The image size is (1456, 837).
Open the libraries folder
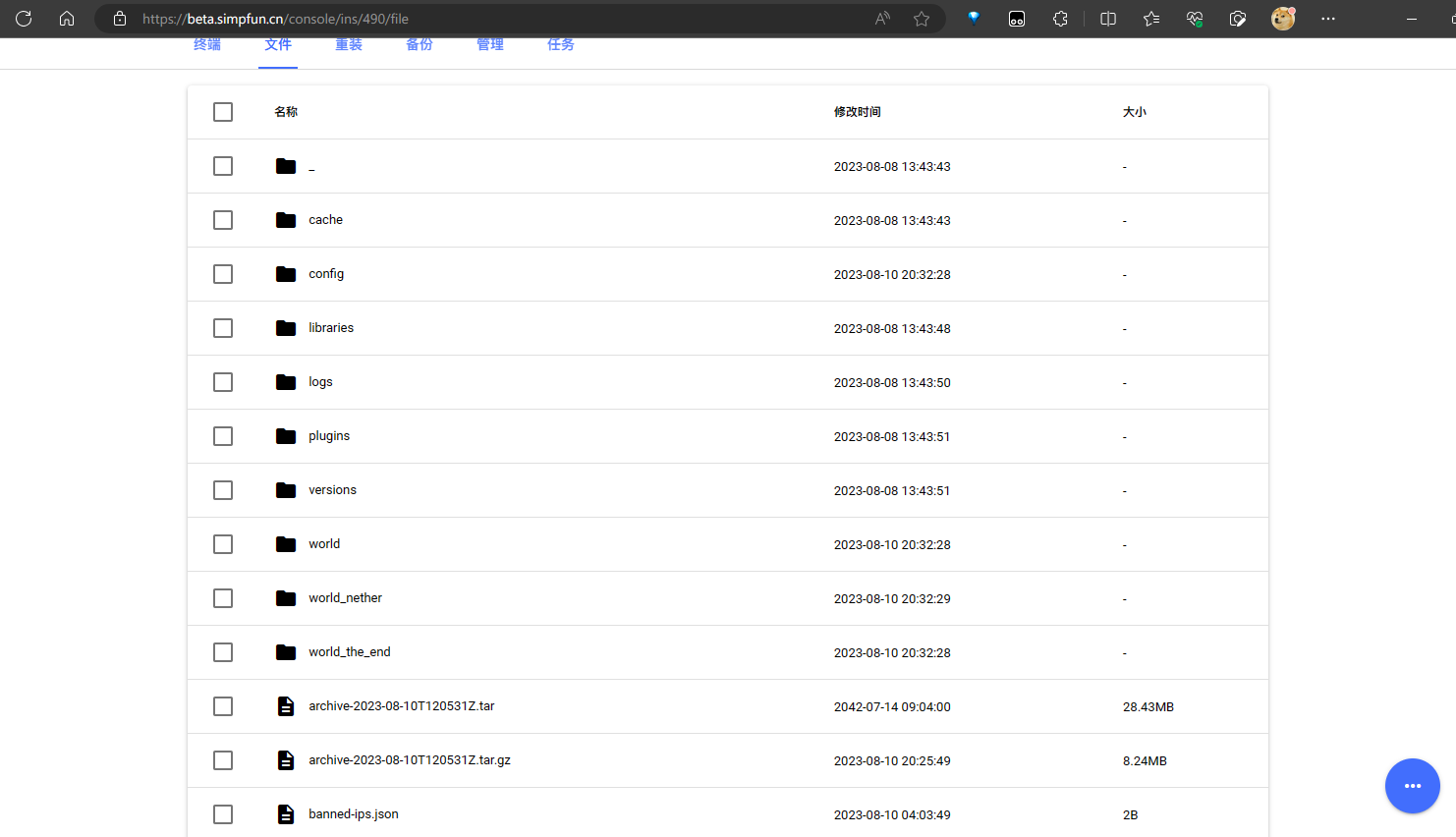[331, 328]
